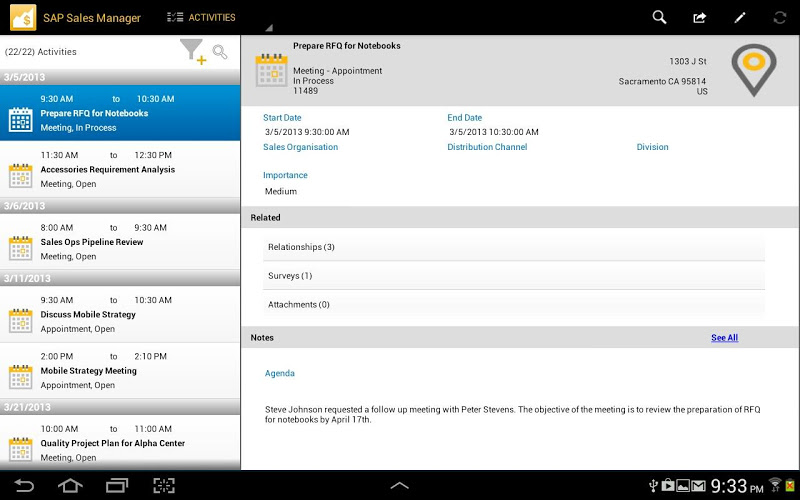Viewport: 800px width, 500px height.
Task: Search activities list with small magnifier
Action: click(220, 52)
